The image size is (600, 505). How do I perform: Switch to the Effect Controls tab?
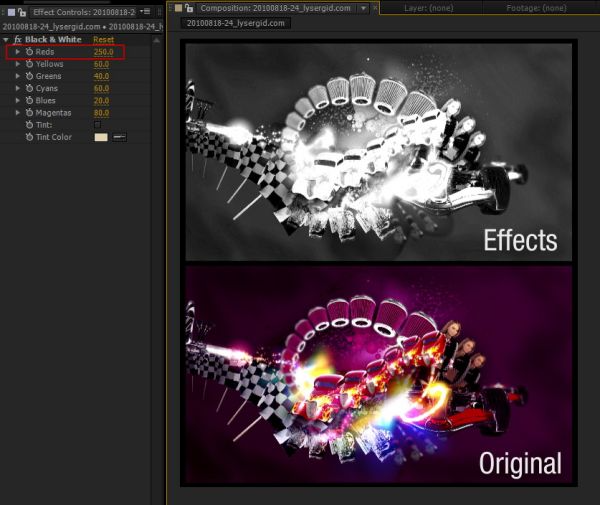click(x=84, y=12)
